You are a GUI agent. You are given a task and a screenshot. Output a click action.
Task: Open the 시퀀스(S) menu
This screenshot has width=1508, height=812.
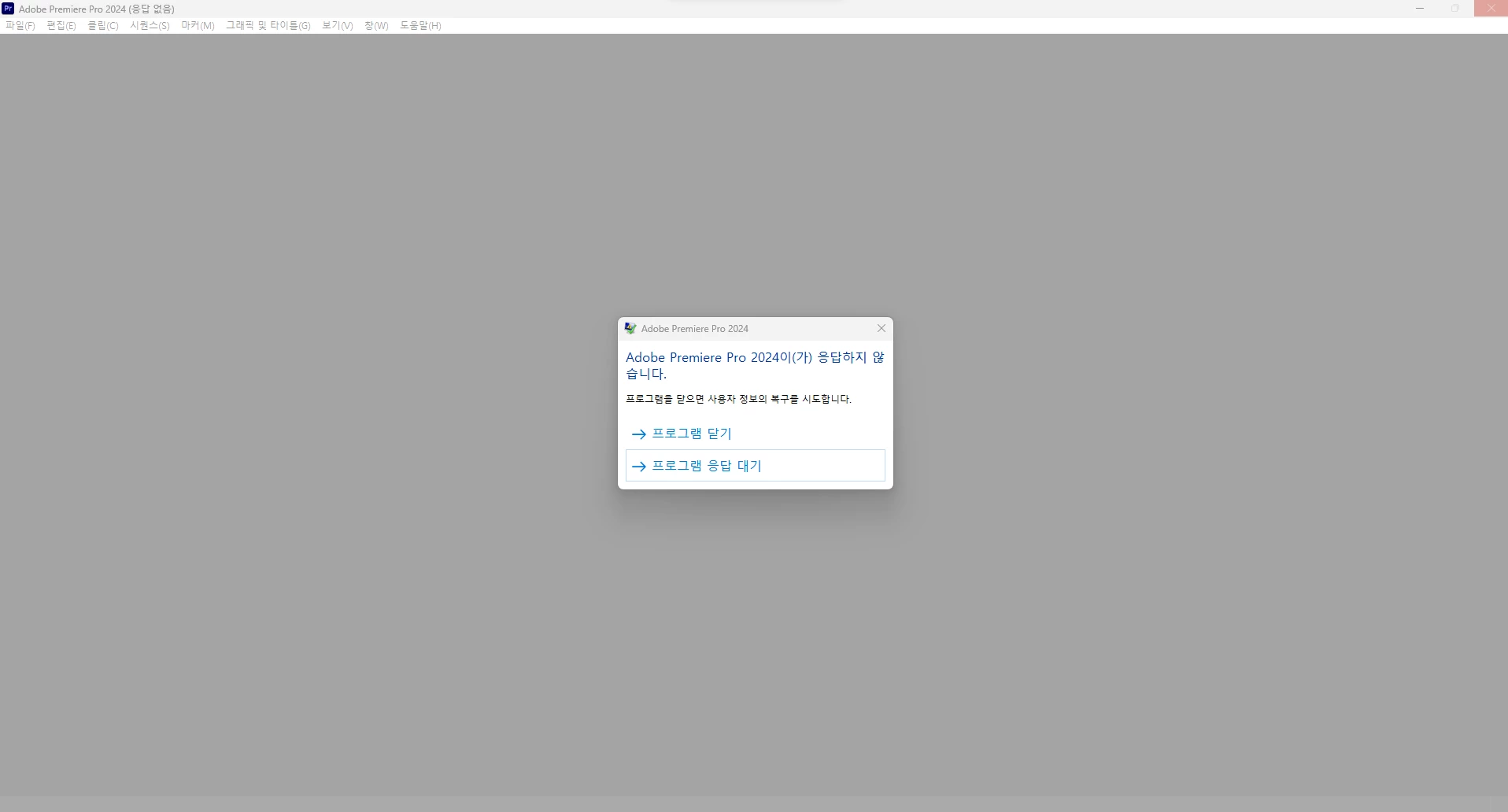(x=150, y=26)
